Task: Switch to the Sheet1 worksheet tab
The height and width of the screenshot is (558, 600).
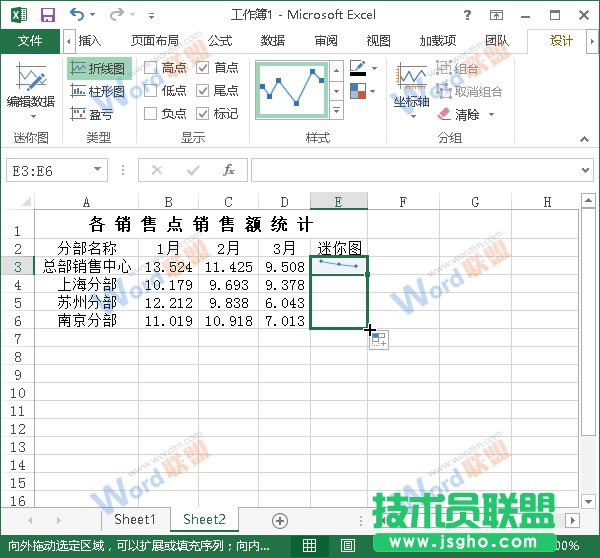Action: 134,519
